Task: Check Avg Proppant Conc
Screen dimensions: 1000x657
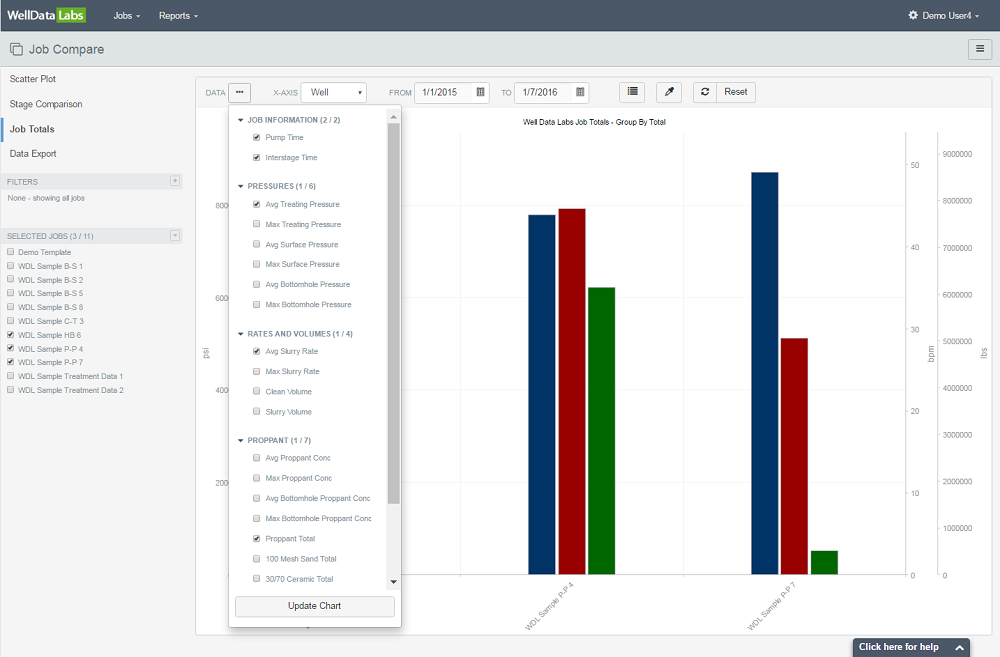Action: [256, 457]
